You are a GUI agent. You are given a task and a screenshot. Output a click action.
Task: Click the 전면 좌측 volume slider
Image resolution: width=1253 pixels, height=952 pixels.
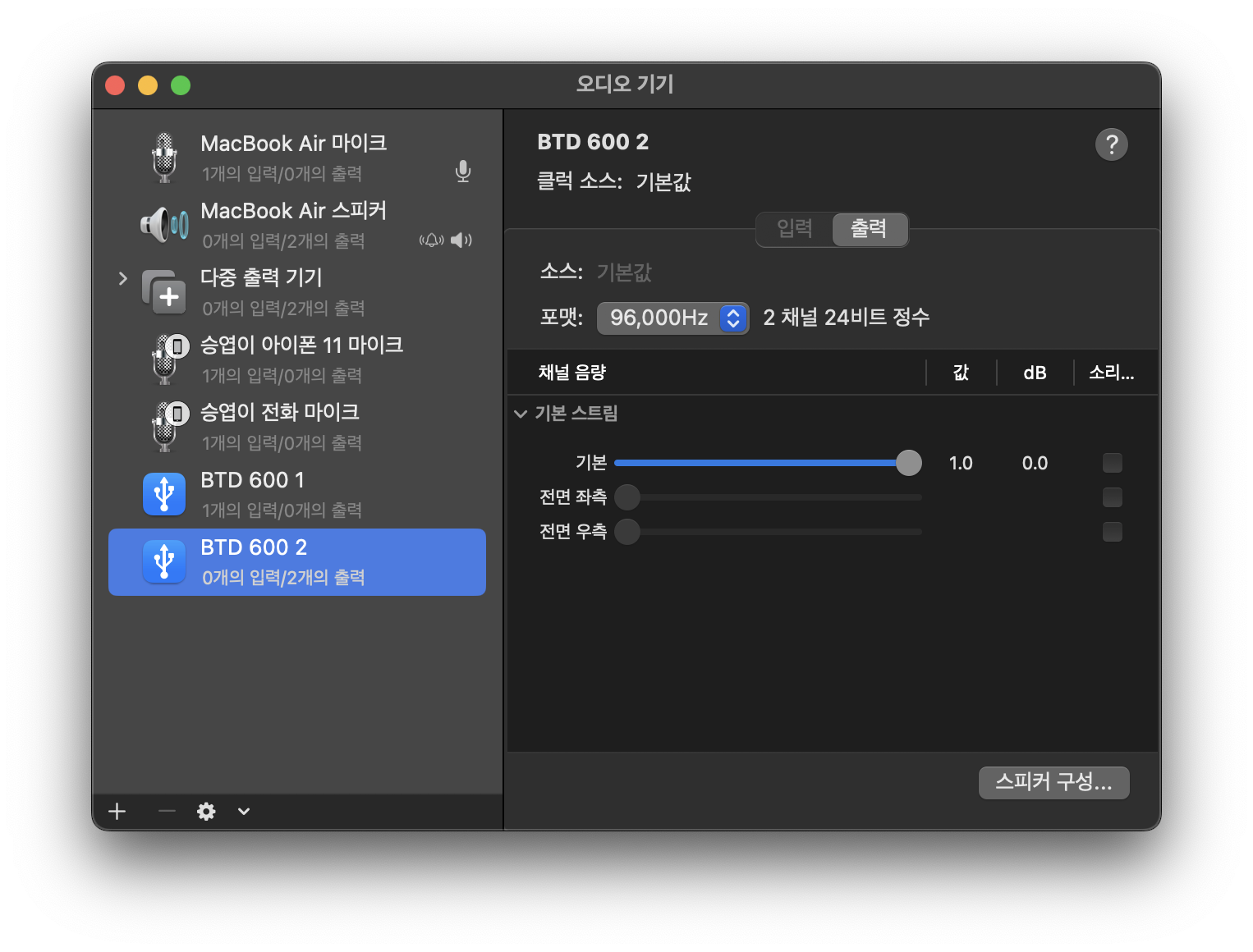(769, 497)
